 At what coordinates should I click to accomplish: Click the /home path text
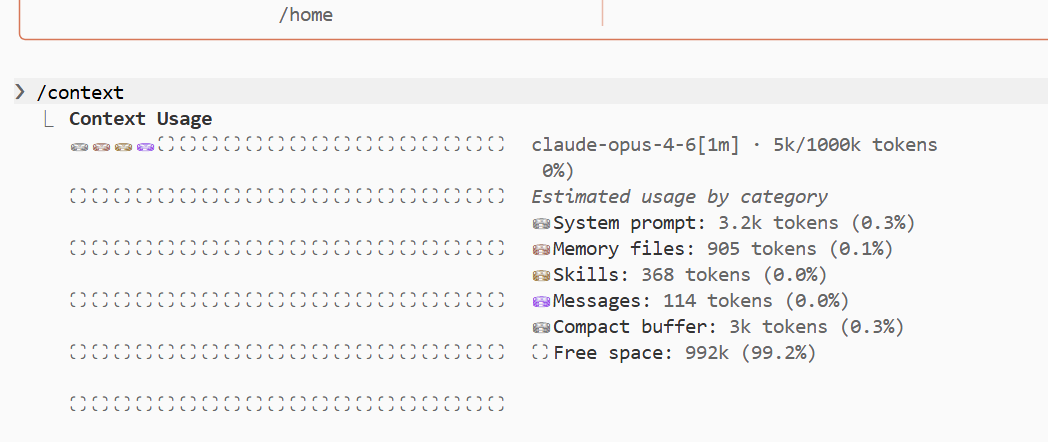click(x=305, y=15)
